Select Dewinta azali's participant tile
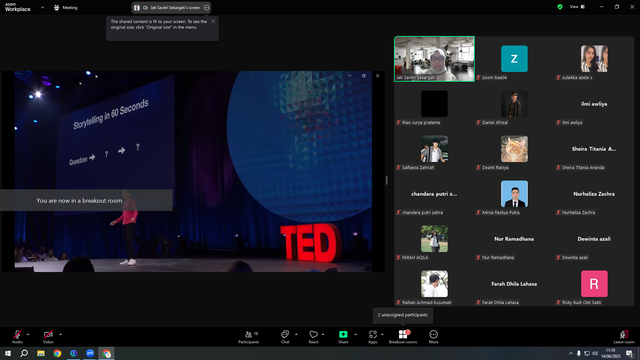The width and height of the screenshot is (640, 360). [594, 239]
